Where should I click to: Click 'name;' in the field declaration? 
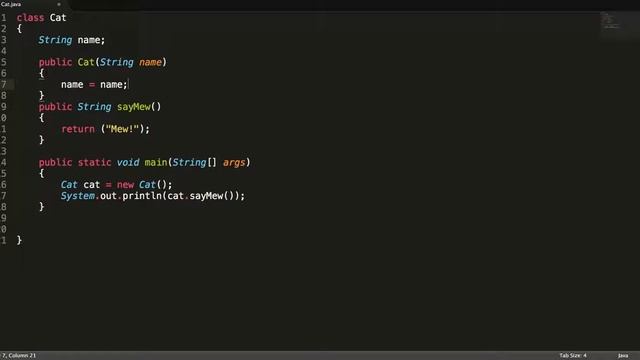click(x=91, y=40)
